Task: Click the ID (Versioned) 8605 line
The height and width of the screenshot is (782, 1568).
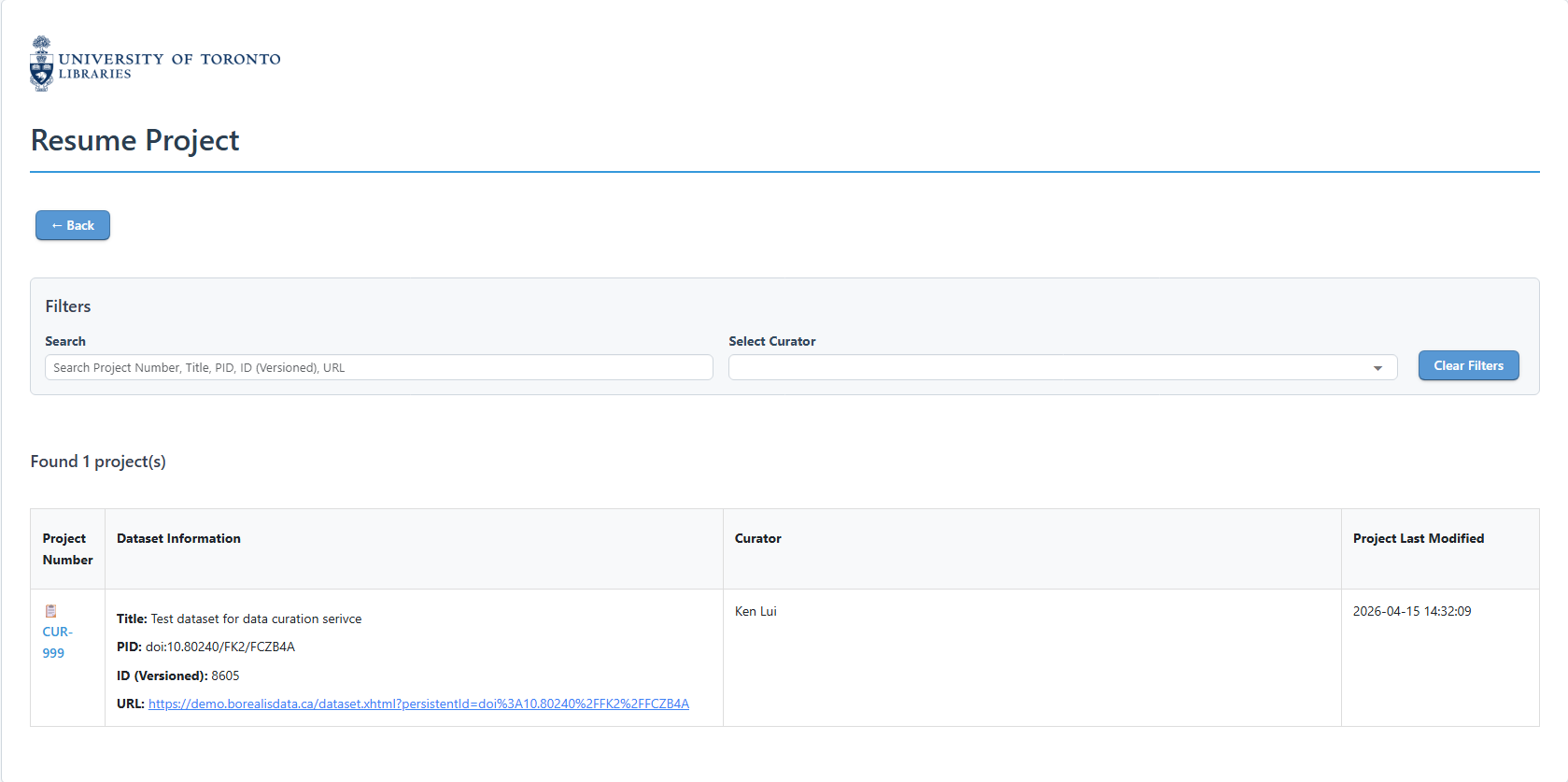Action: pyautogui.click(x=177, y=675)
